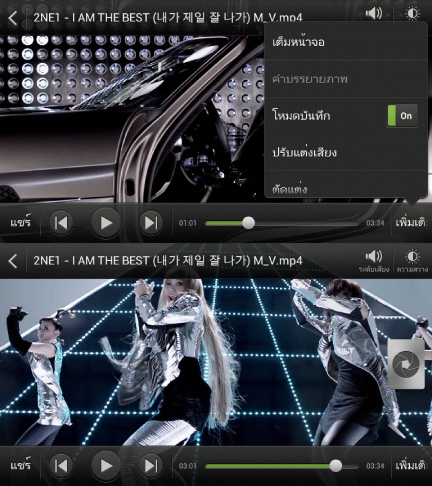Tap the car video frame in top player
This screenshot has width=432, height=486.
click(x=133, y=118)
